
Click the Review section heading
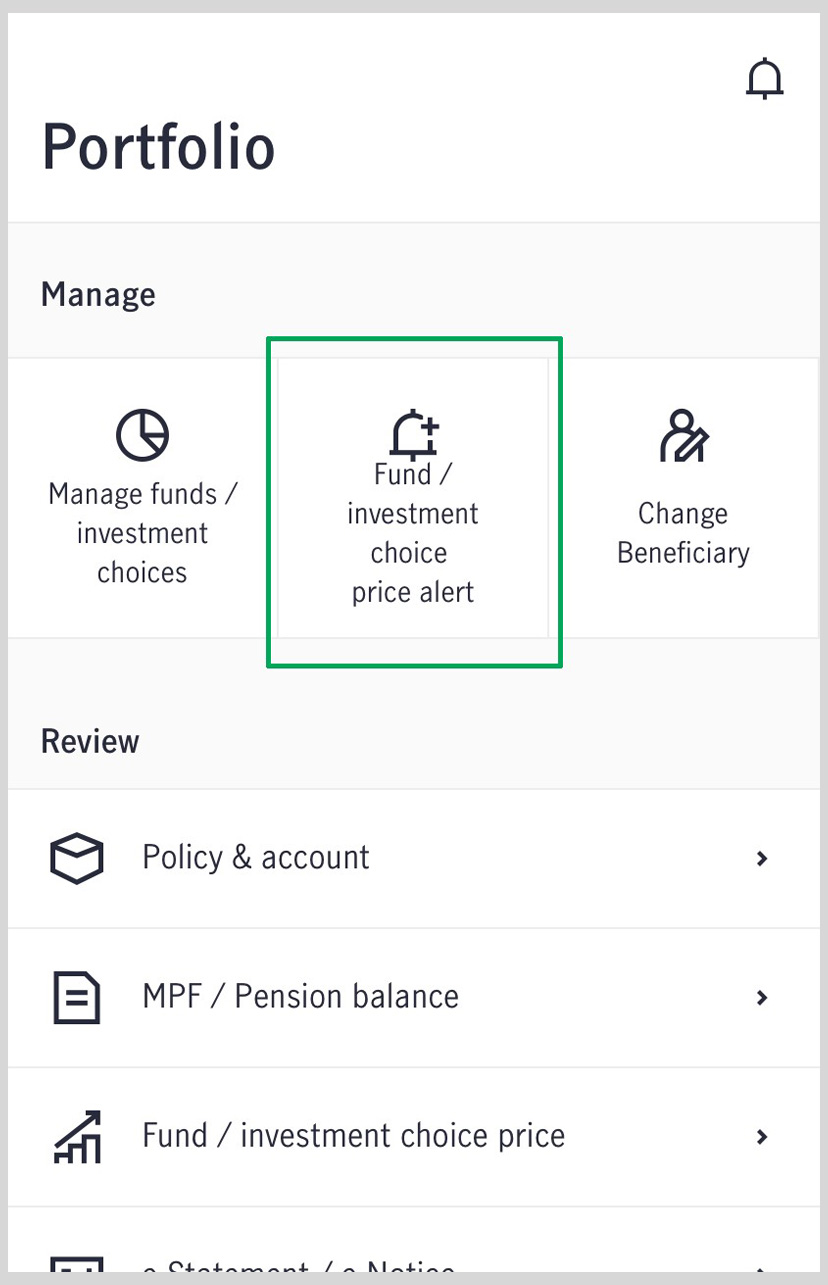coord(90,742)
